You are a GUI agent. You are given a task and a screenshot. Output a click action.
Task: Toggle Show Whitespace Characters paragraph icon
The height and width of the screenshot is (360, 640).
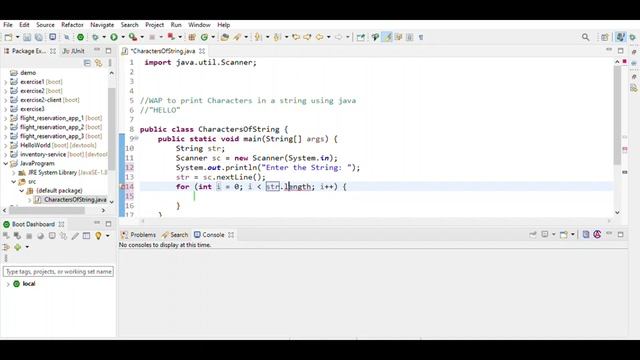(x=421, y=37)
